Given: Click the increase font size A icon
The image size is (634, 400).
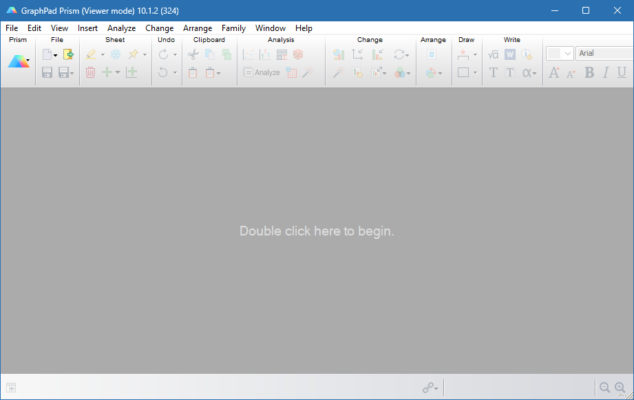Looking at the screenshot, I should coord(554,72).
